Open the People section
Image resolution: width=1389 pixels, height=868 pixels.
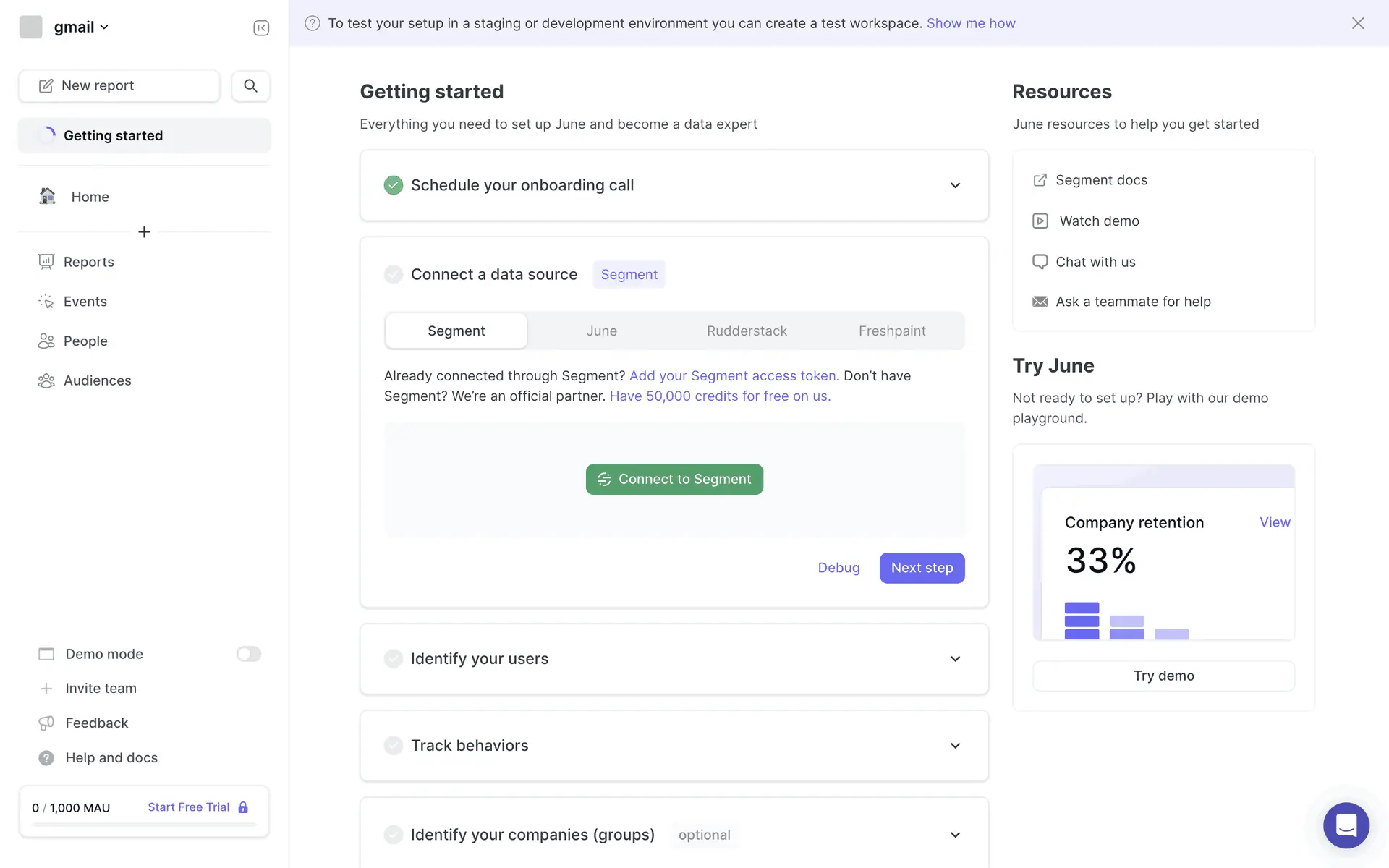click(85, 341)
